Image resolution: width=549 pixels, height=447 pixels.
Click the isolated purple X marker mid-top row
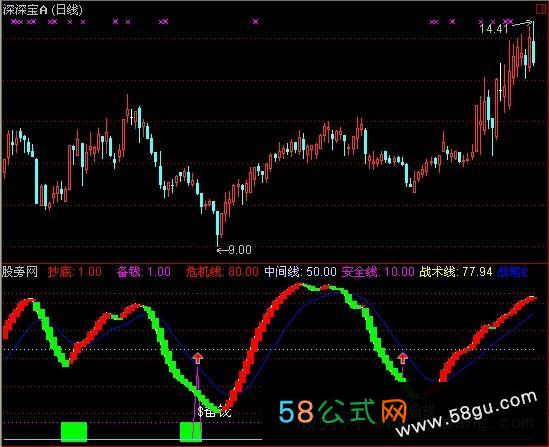[255, 22]
